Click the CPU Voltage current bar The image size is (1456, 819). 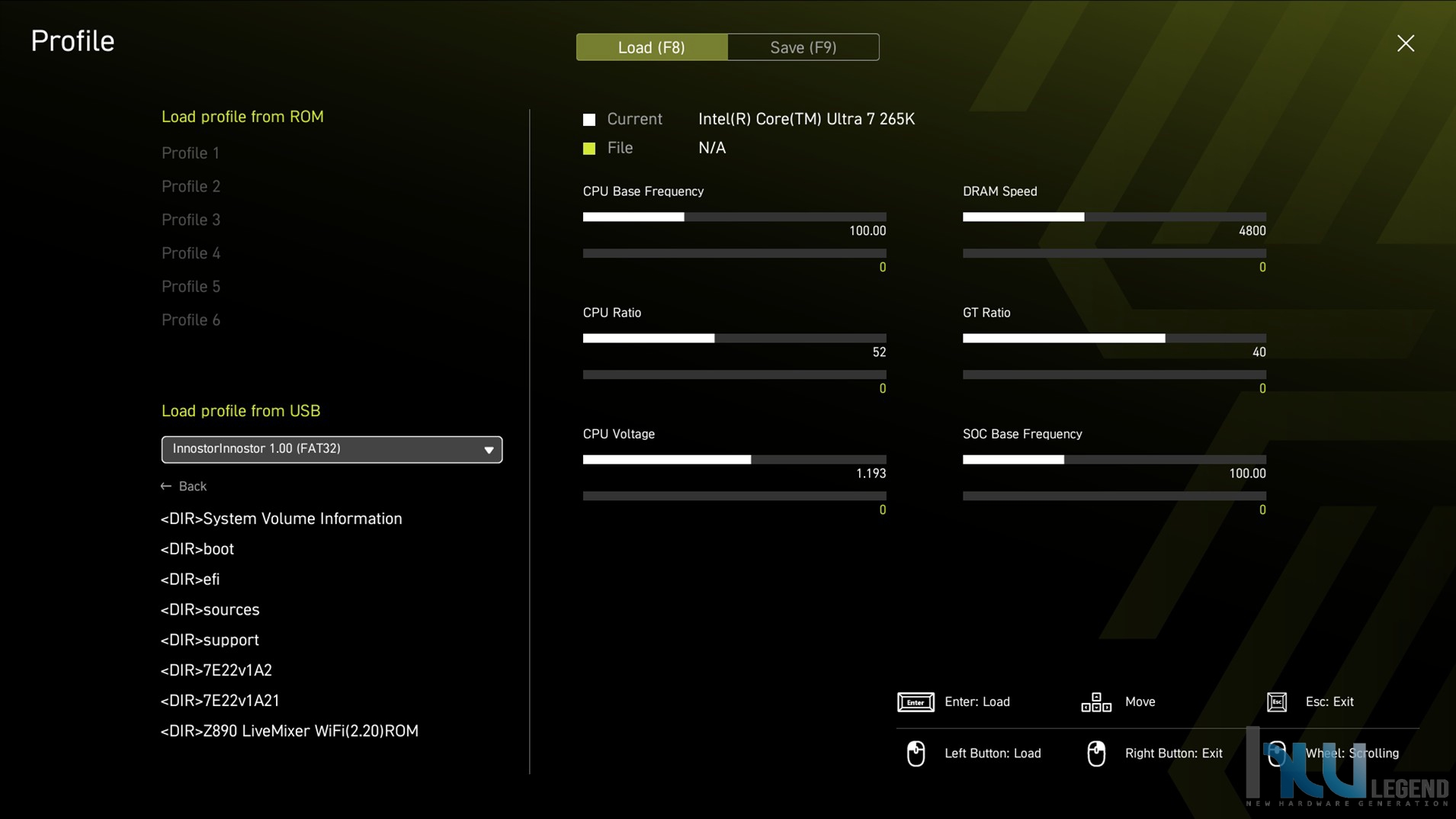(734, 460)
